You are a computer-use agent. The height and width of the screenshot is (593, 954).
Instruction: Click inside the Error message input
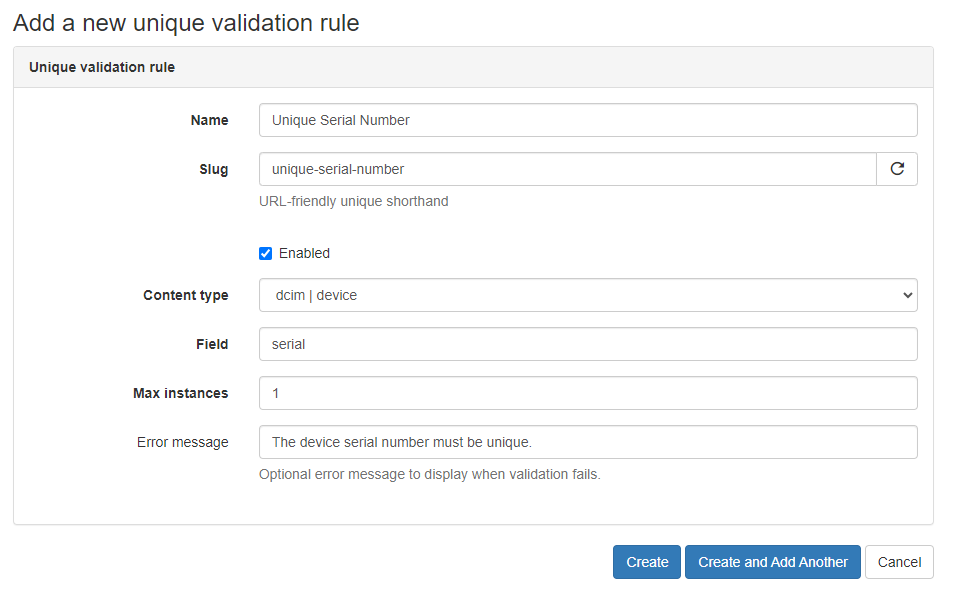coord(587,442)
